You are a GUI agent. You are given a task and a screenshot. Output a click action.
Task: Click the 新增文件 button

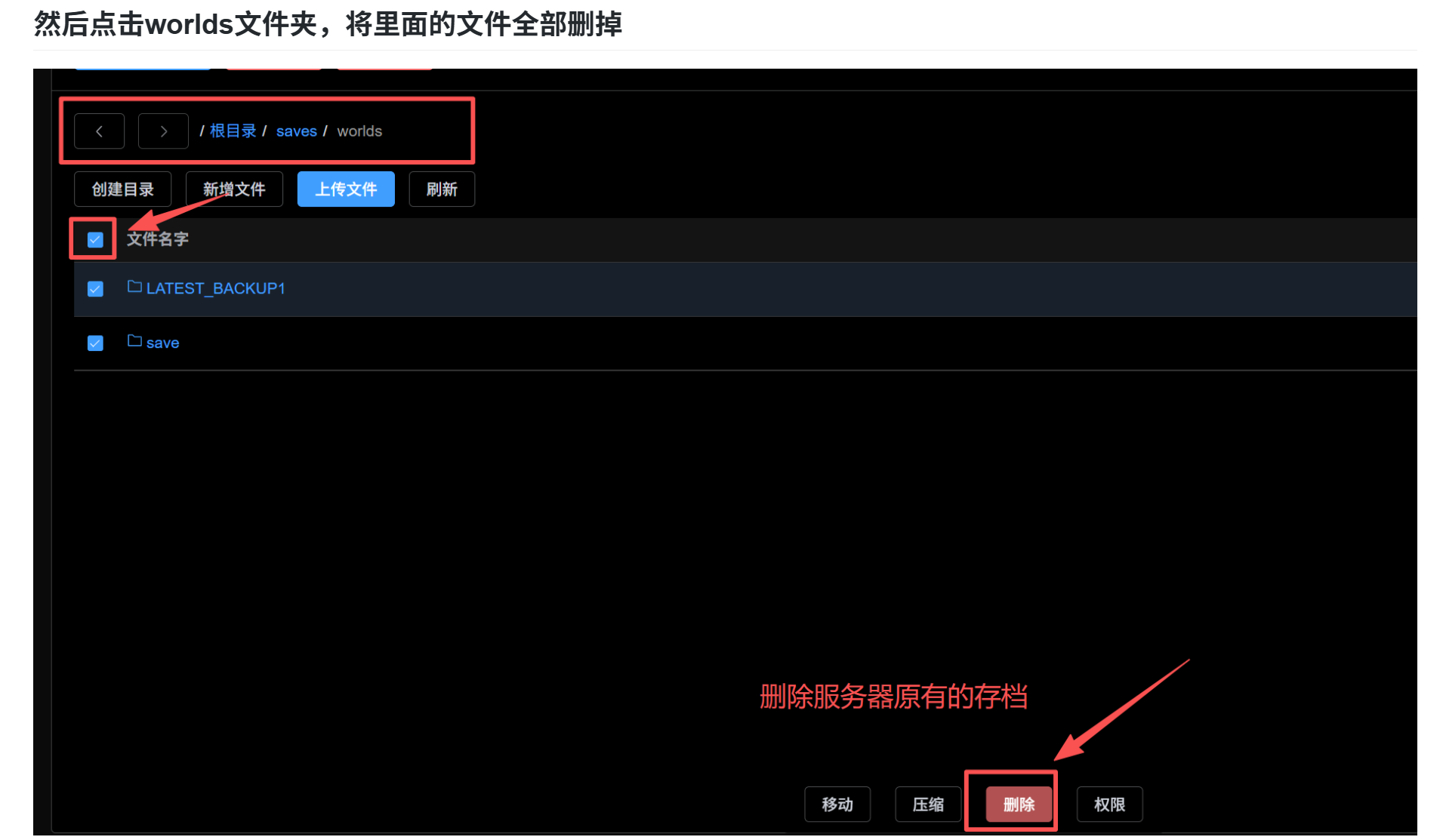pyautogui.click(x=234, y=189)
